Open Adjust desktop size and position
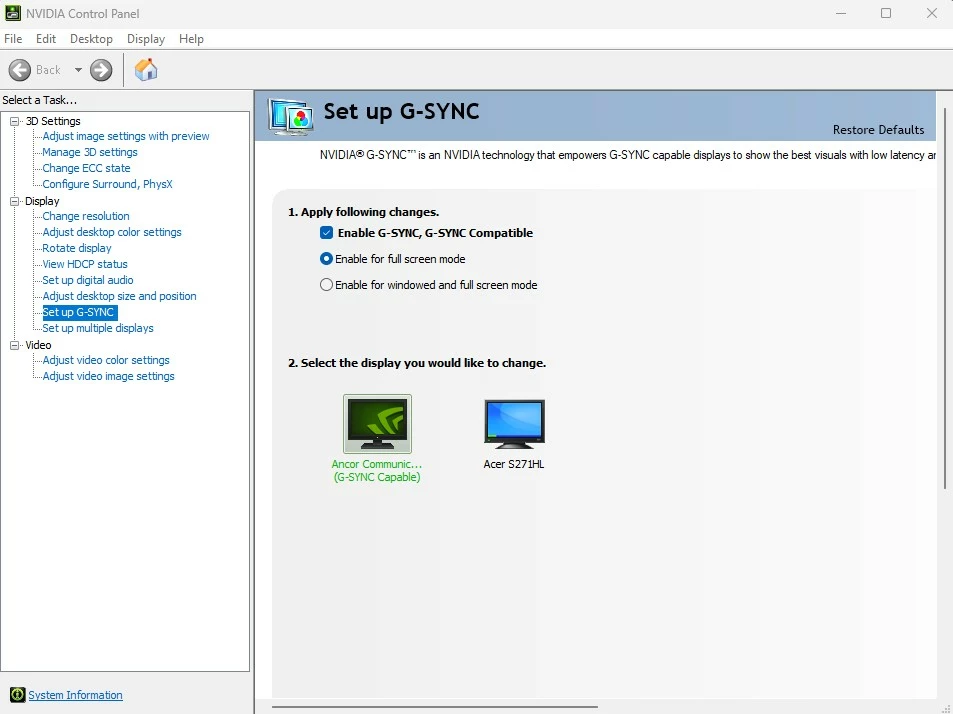The width and height of the screenshot is (953, 714). pos(119,296)
